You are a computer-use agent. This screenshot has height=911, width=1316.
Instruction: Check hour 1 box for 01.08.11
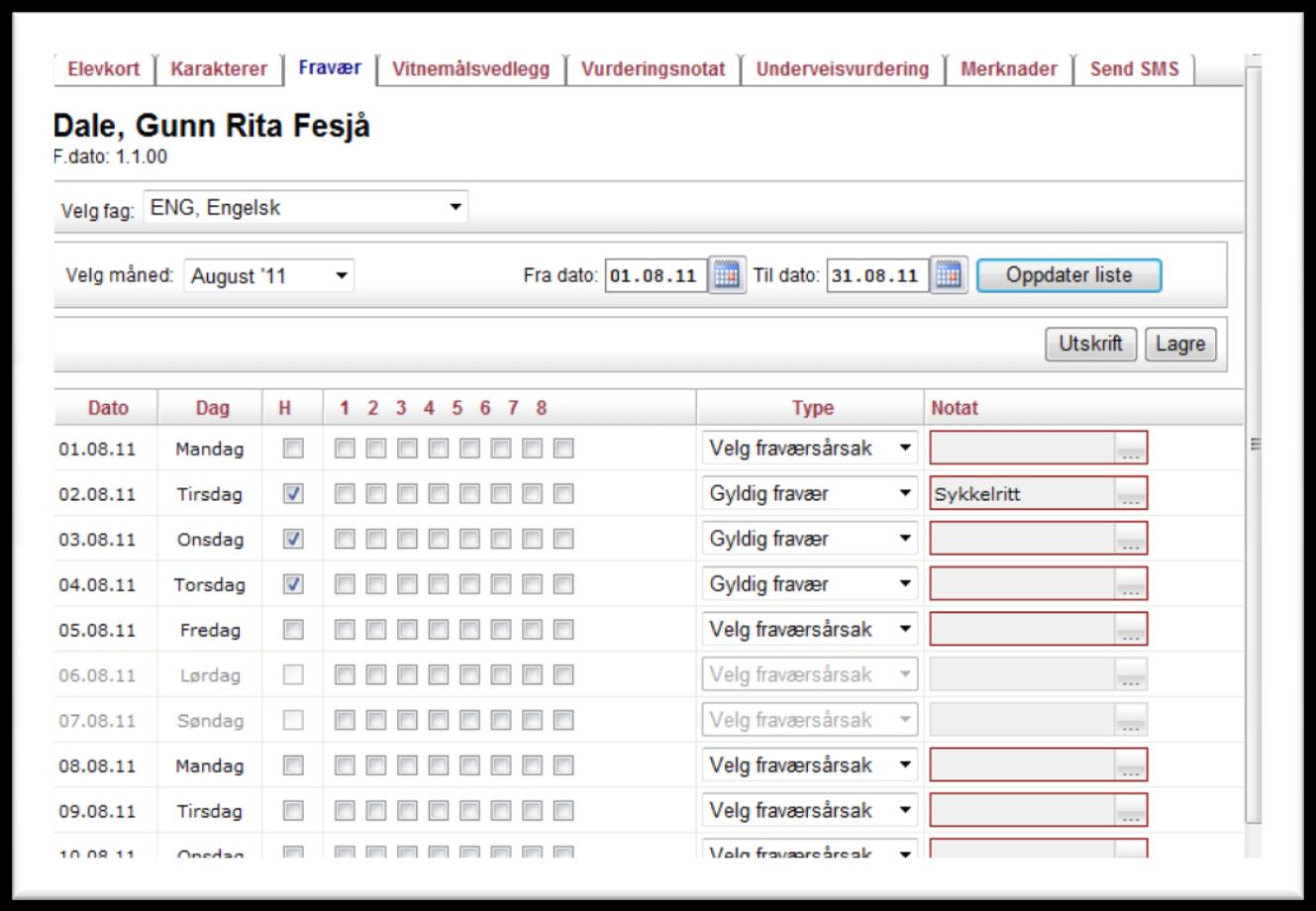[x=345, y=449]
